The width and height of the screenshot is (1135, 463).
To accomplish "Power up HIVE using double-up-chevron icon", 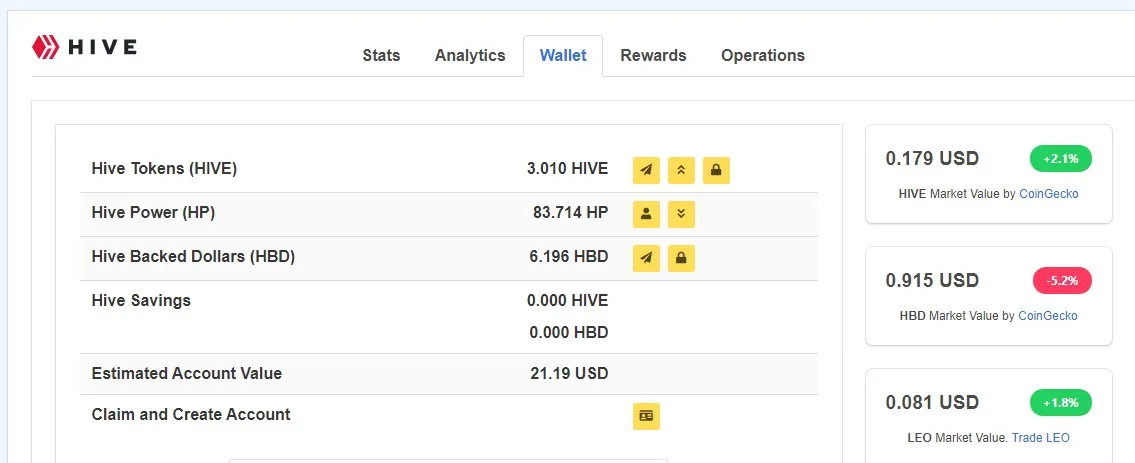I will pyautogui.click(x=681, y=170).
